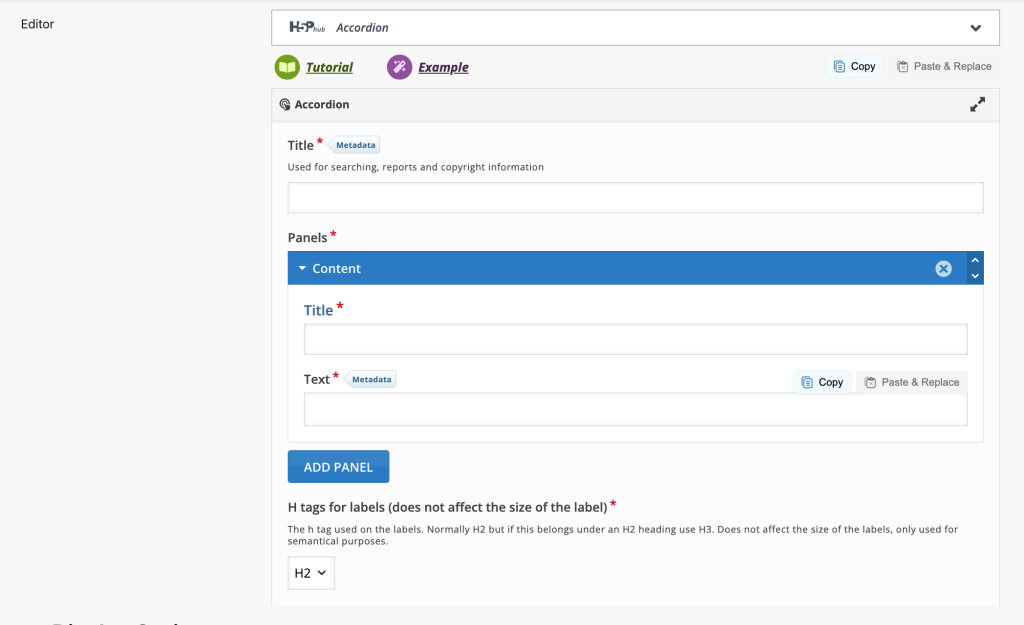Click the Copy button beside Text
Image resolution: width=1024 pixels, height=625 pixels.
click(822, 382)
